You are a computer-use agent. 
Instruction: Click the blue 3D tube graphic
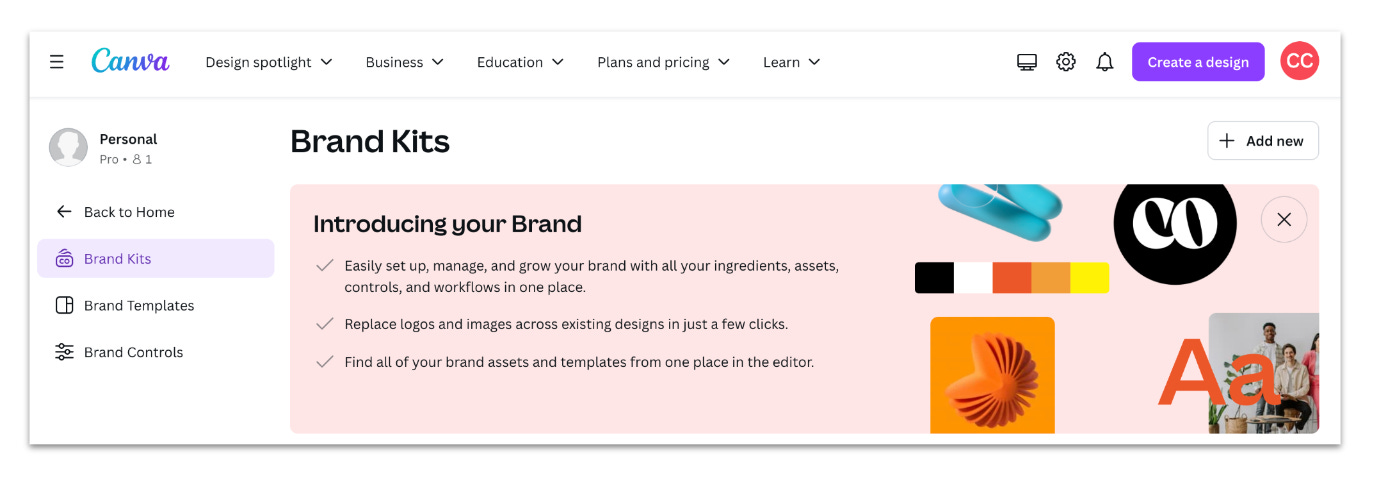tap(1000, 210)
